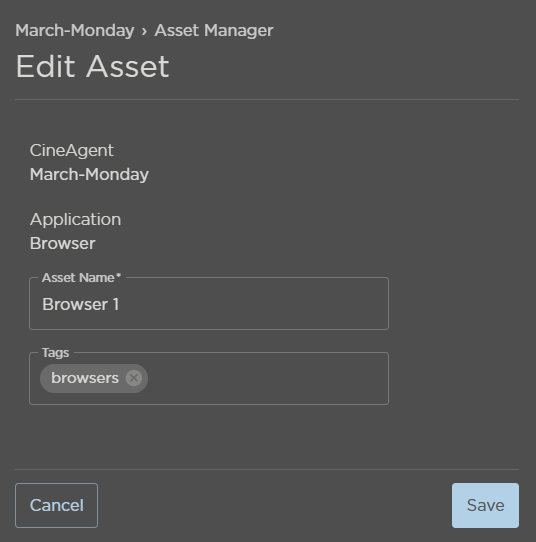
Task: Cancel editing the asset
Action: 56,505
